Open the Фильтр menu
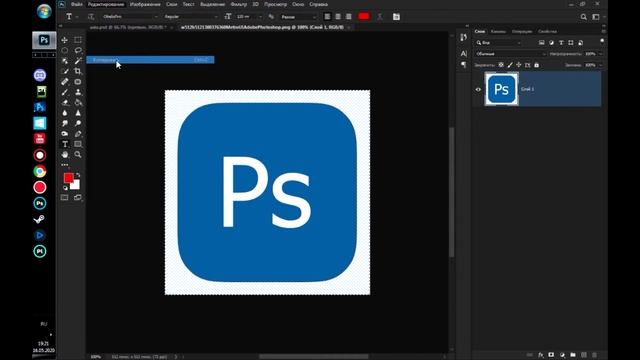 pos(239,4)
